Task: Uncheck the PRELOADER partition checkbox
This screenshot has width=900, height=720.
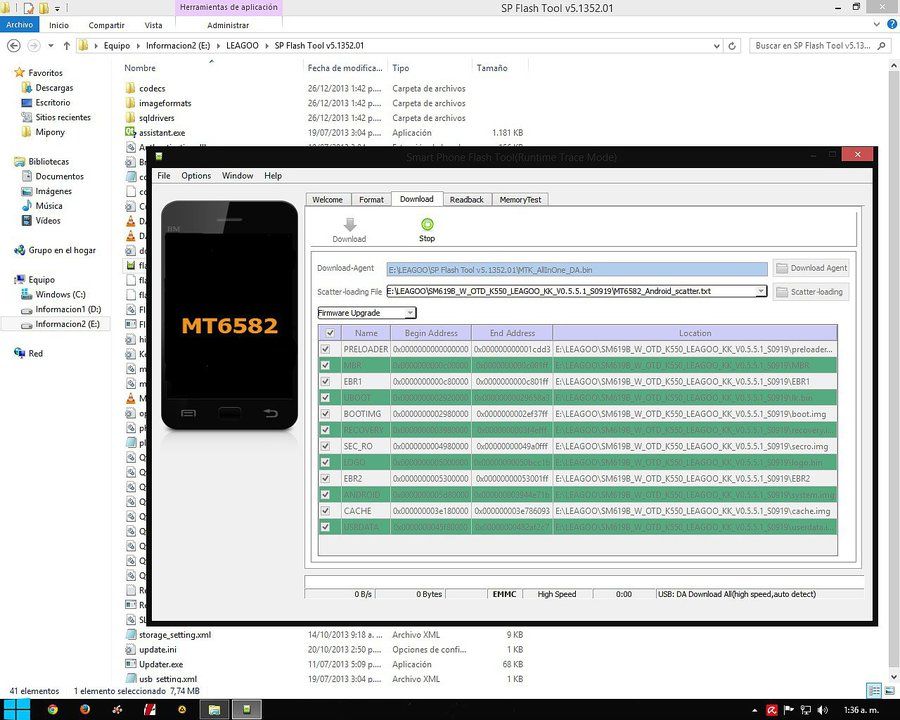Action: 325,349
